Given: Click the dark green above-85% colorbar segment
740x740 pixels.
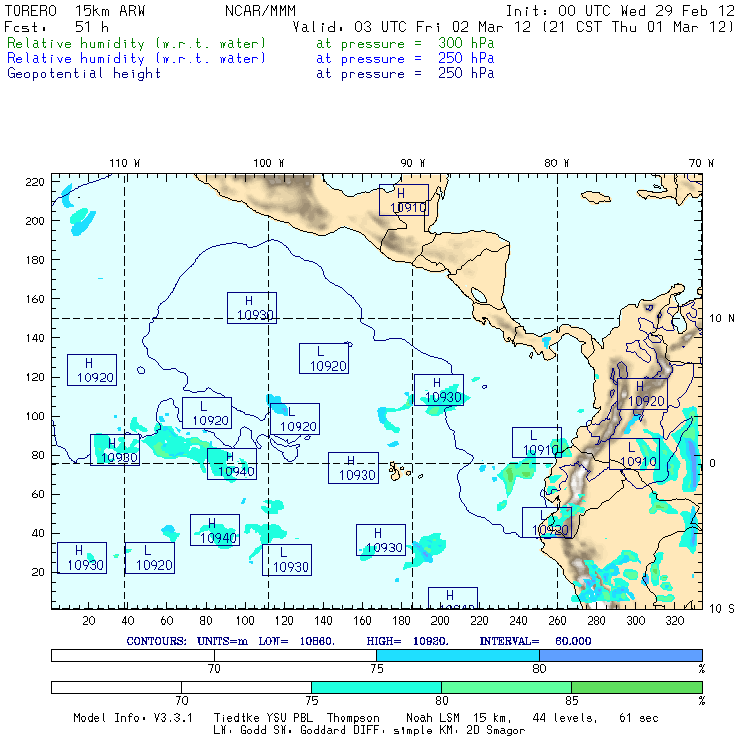Looking at the screenshot, I should tap(637, 687).
